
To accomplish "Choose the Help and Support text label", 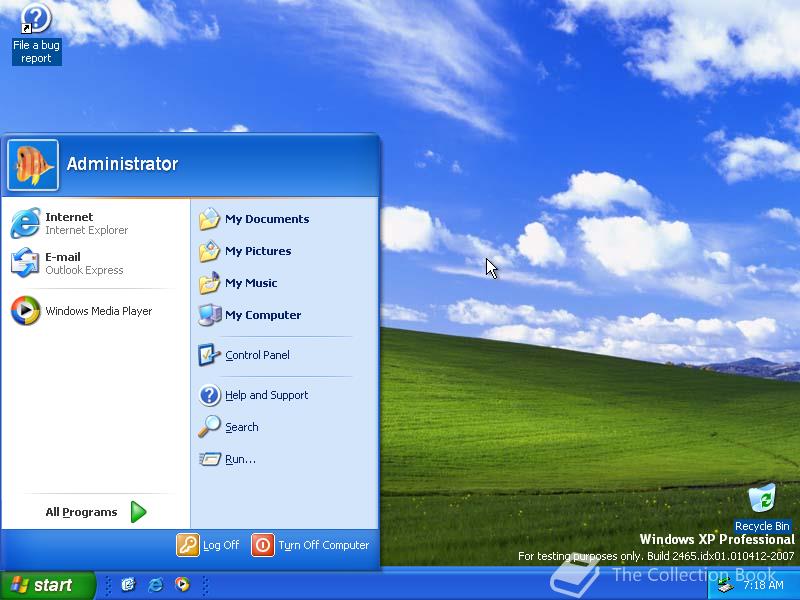I will 267,395.
